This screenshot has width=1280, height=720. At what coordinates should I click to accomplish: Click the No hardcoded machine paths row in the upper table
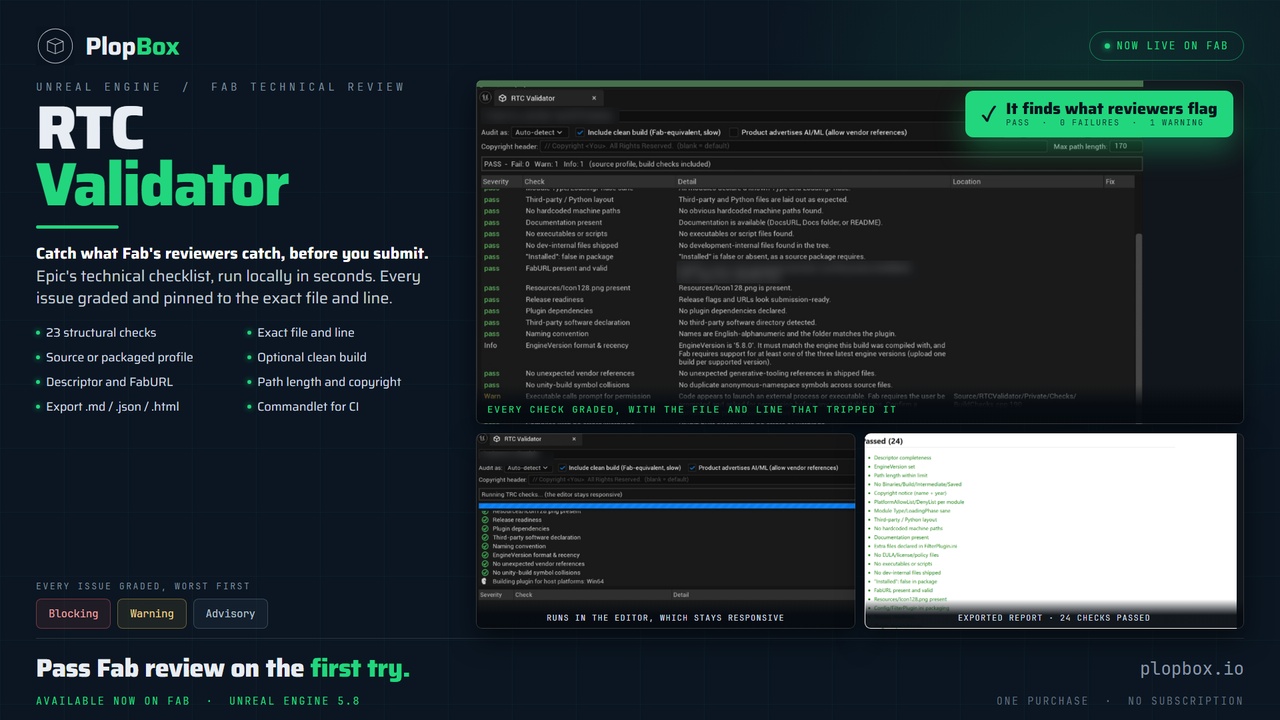coord(808,211)
